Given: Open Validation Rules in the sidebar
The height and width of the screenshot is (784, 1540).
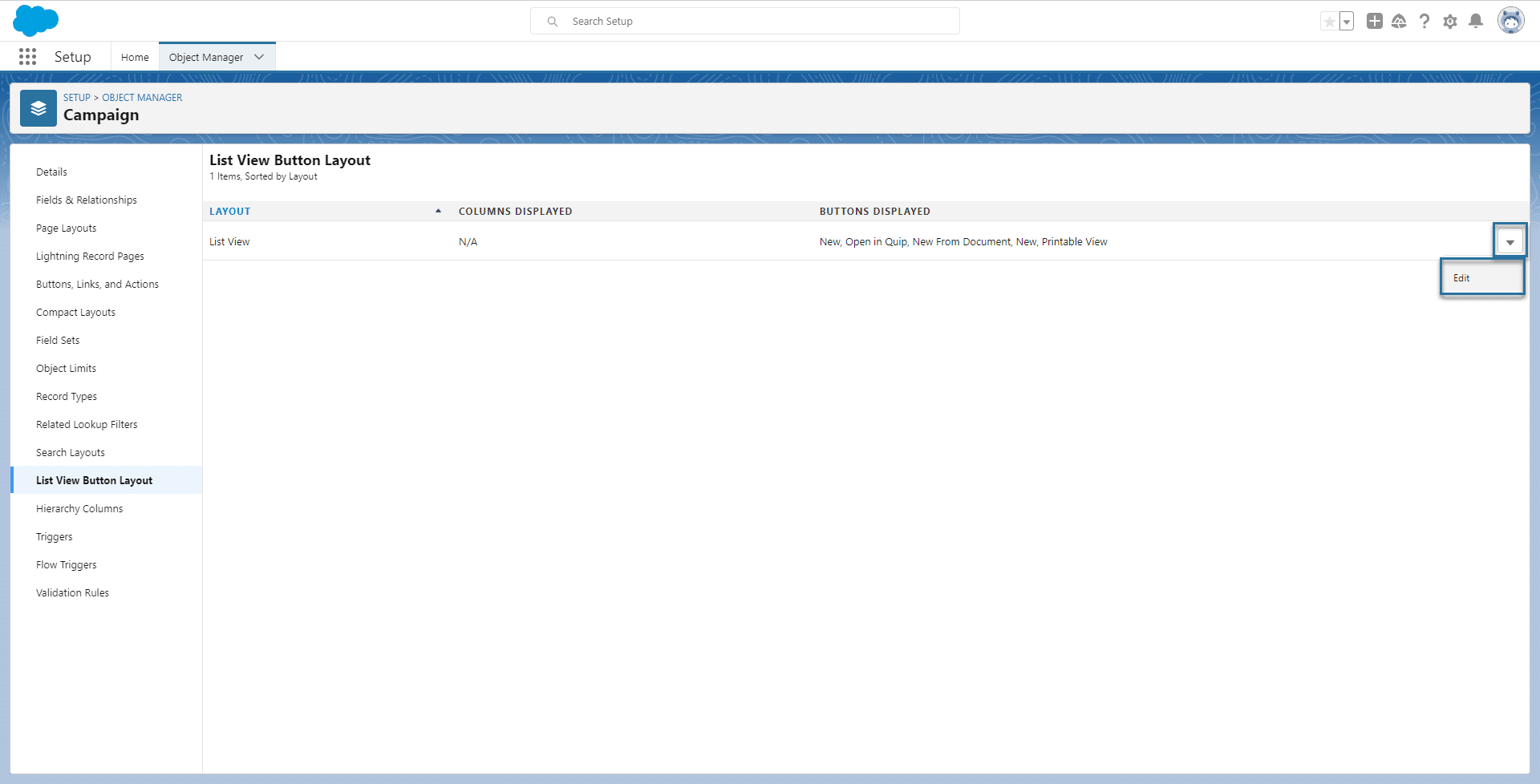Looking at the screenshot, I should coord(72,592).
